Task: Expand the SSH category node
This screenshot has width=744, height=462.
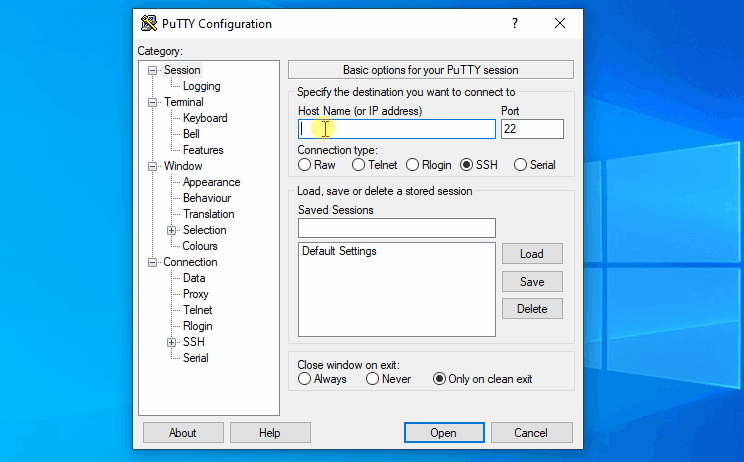Action: (172, 342)
